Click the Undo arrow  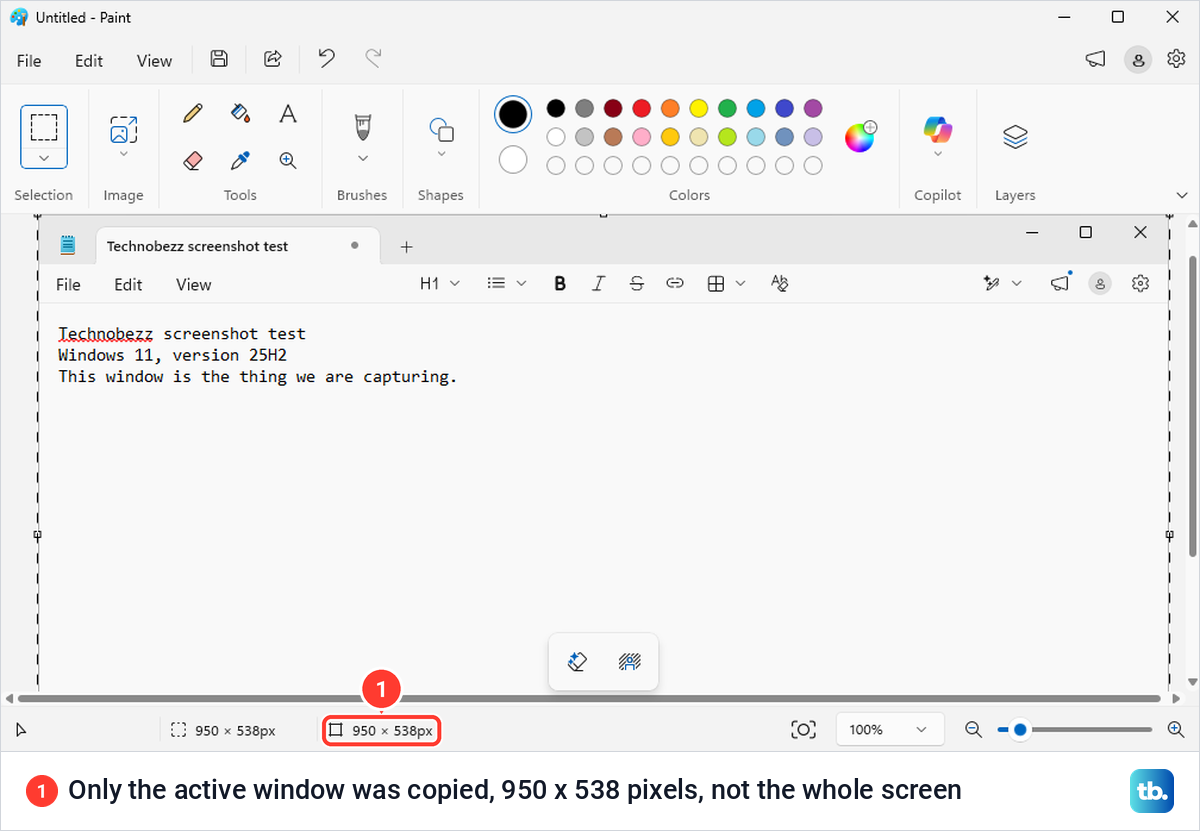(326, 58)
